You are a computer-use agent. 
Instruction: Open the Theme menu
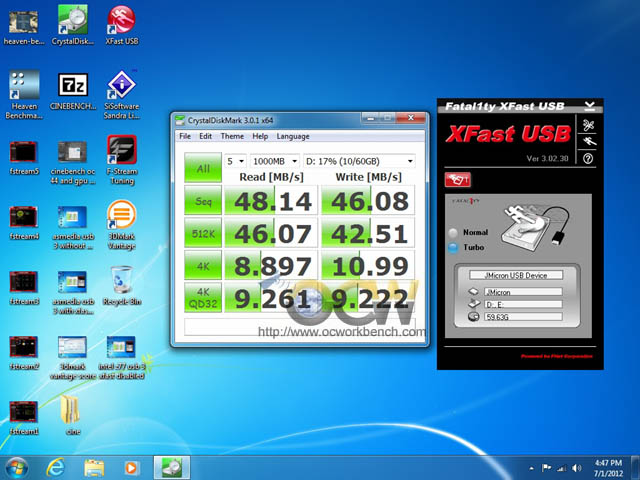[x=232, y=136]
